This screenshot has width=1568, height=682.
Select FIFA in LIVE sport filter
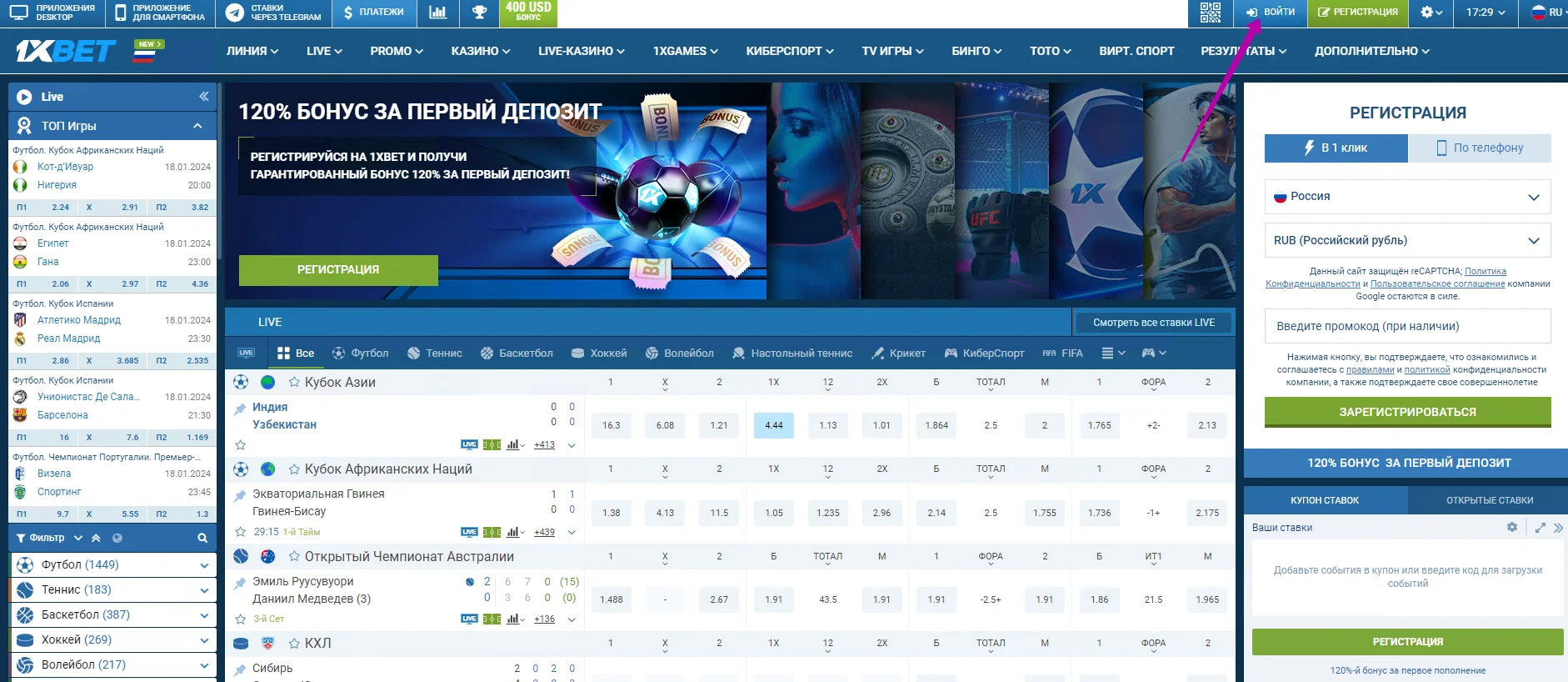[x=1062, y=354]
